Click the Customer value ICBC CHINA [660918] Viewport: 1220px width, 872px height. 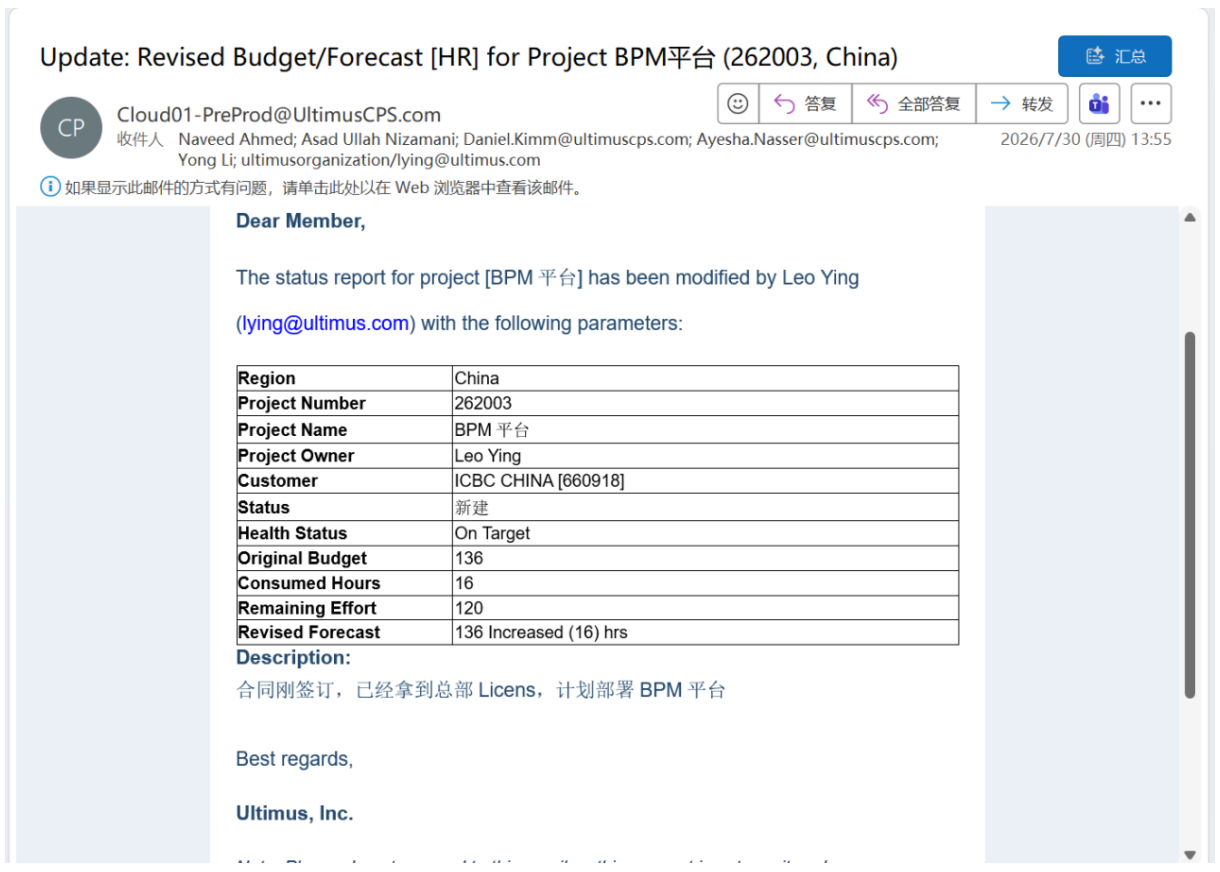(705, 480)
